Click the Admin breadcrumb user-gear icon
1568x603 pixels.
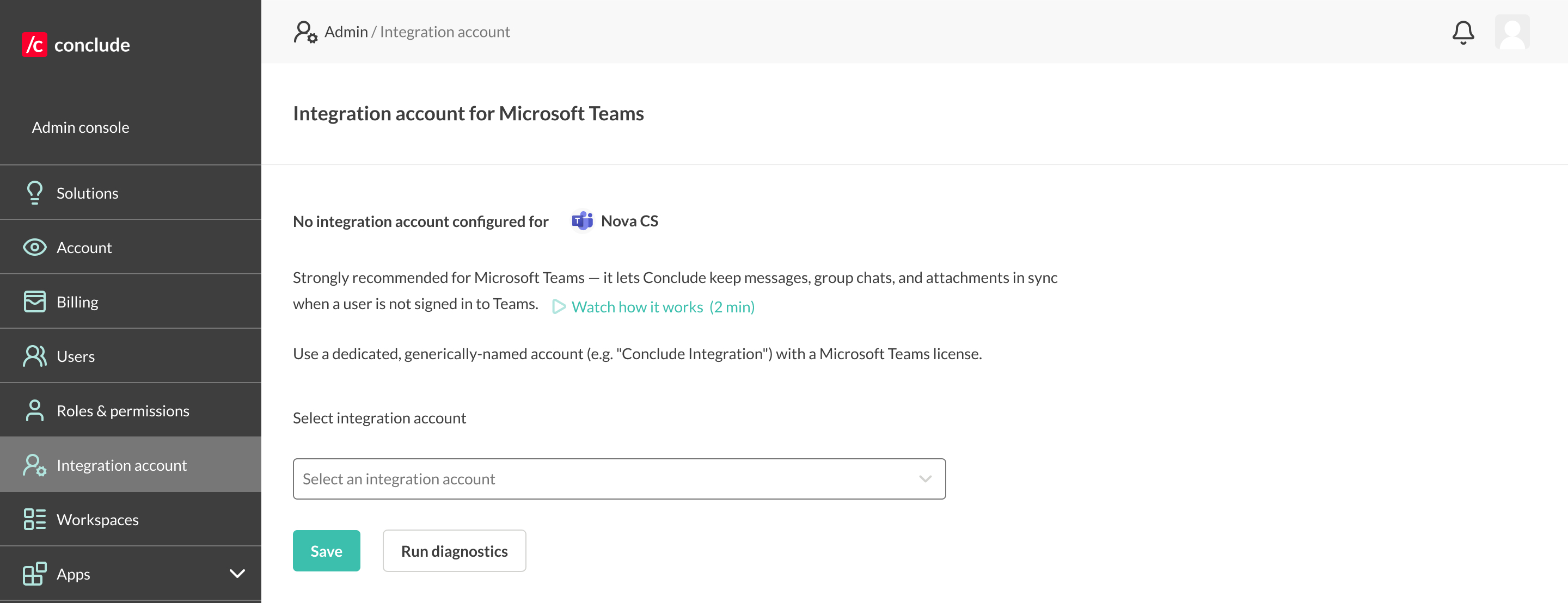[305, 32]
